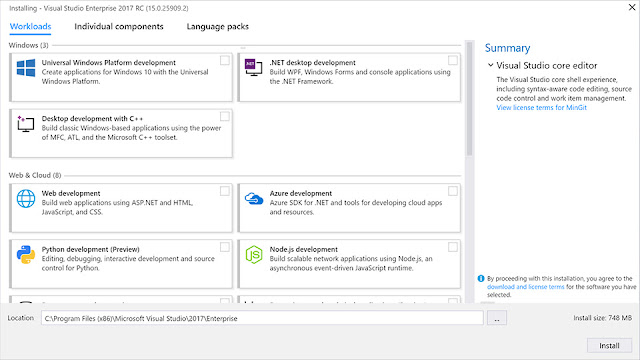
Task: Open the Individual components tab
Action: tap(119, 27)
